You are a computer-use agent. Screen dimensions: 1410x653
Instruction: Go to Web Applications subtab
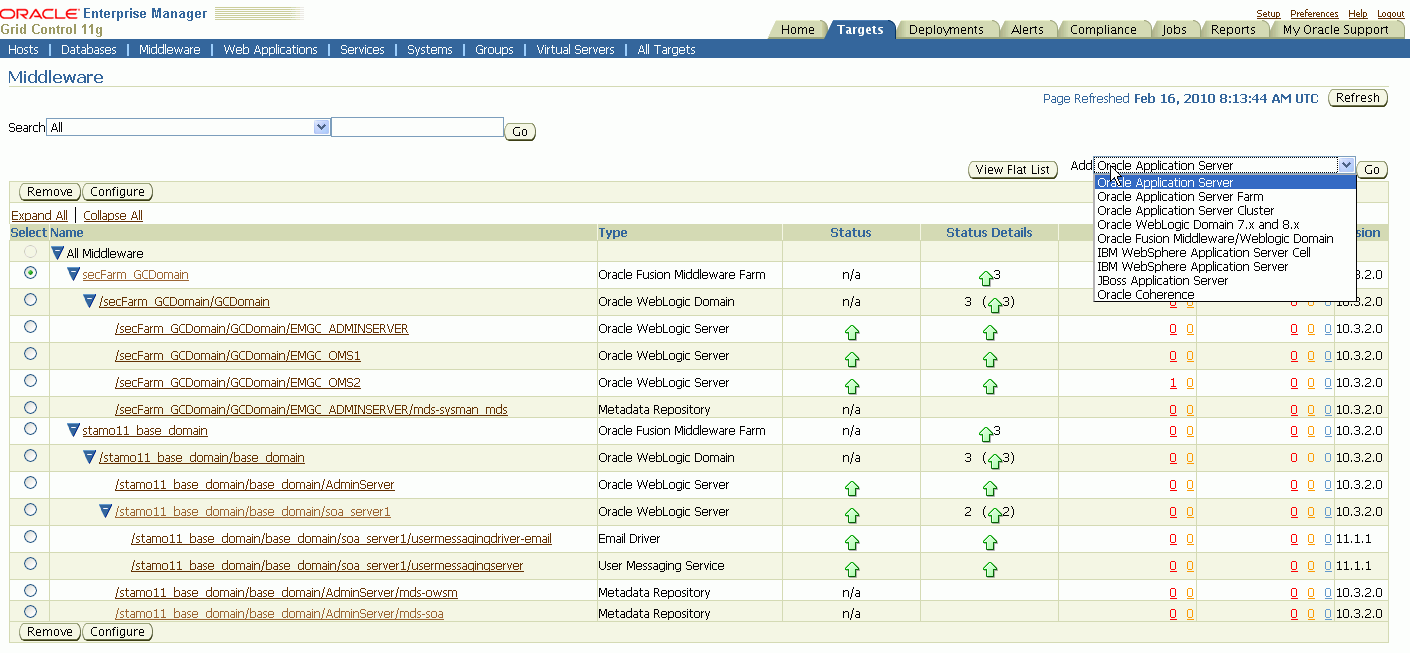[x=270, y=49]
